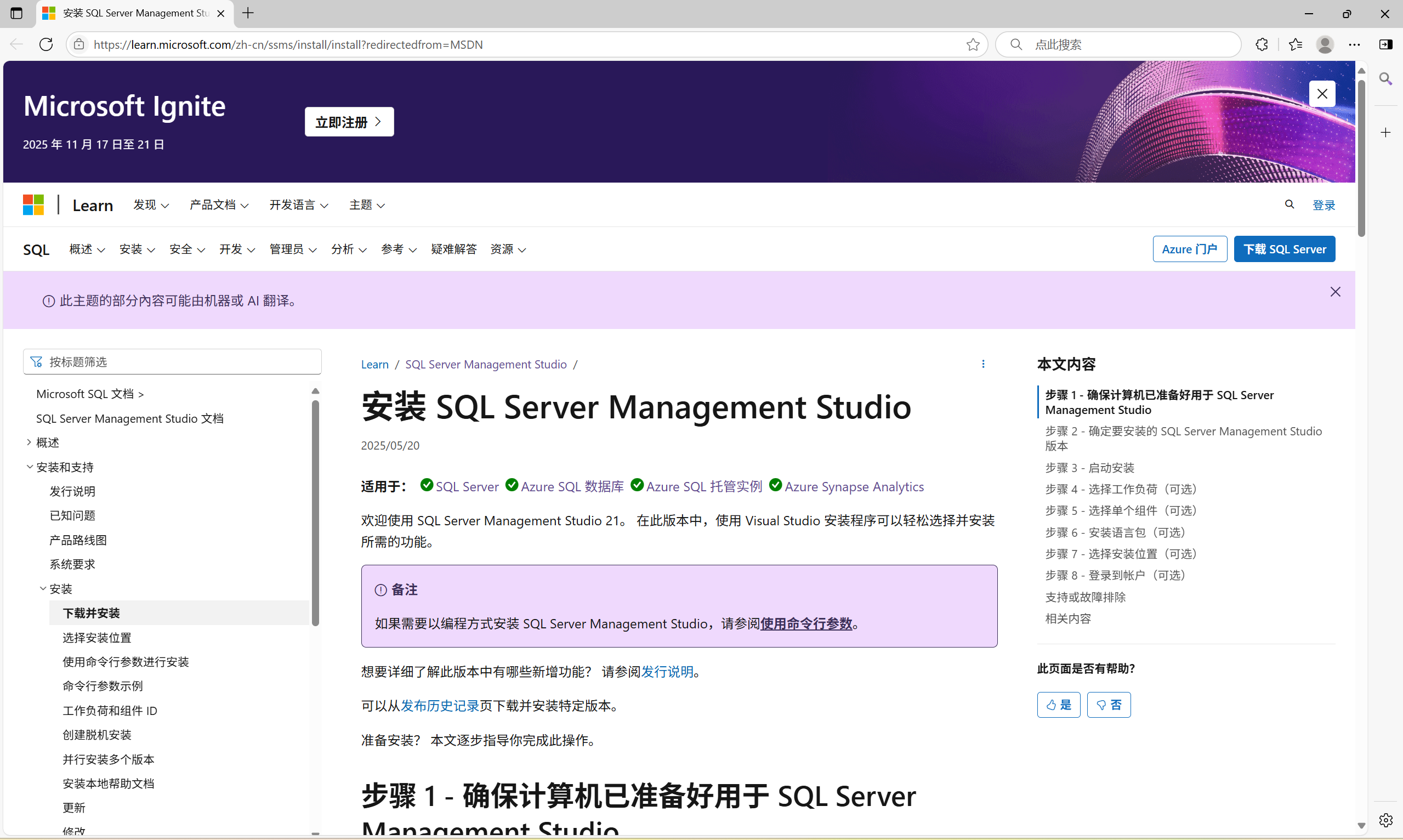Give thumbs-down feedback with 否
This screenshot has width=1403, height=840.
point(1108,704)
